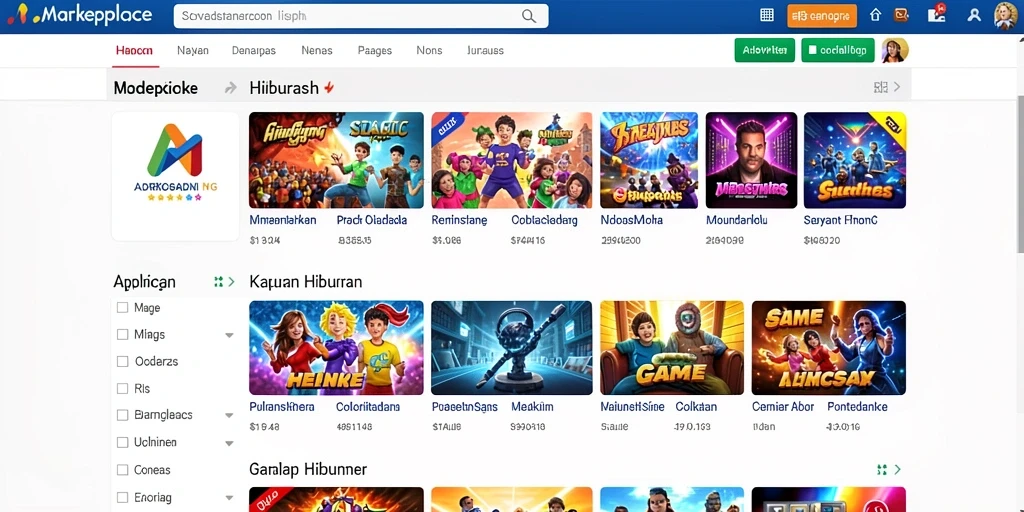Expand the Miags filter dropdown arrow

pos(229,335)
